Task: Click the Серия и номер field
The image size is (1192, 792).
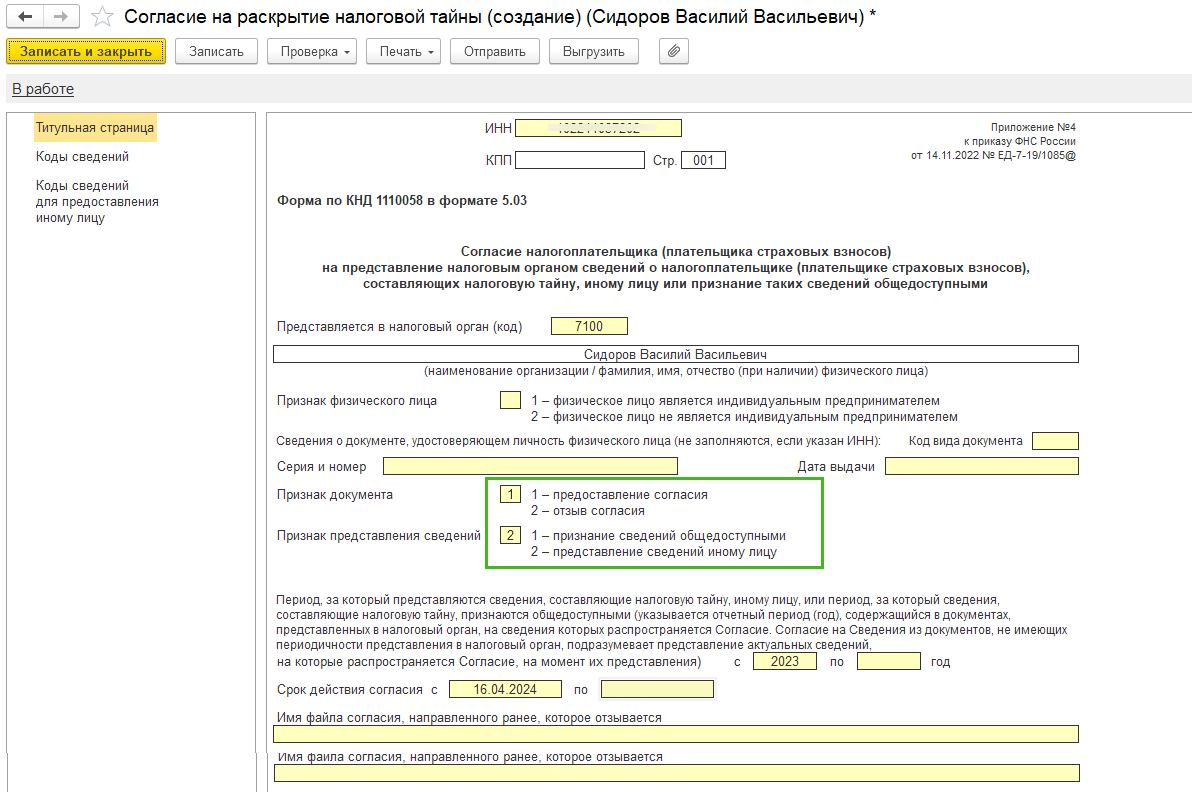Action: tap(530, 466)
